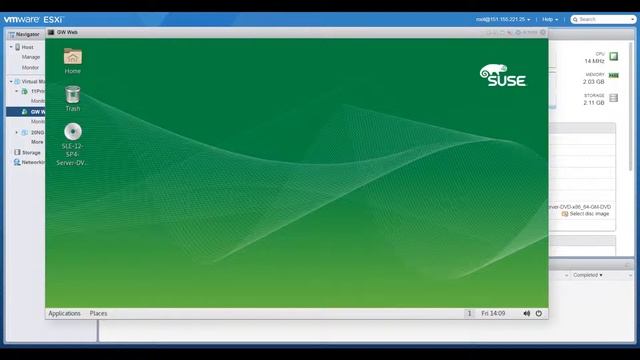640x360 pixels.
Task: Expand the 20NG VM tree node
Action: pyautogui.click(x=17, y=133)
